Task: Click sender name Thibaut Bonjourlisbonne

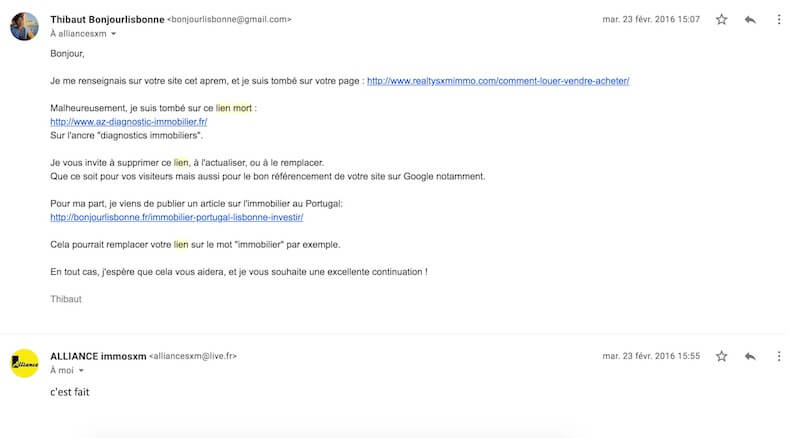Action: (106, 19)
